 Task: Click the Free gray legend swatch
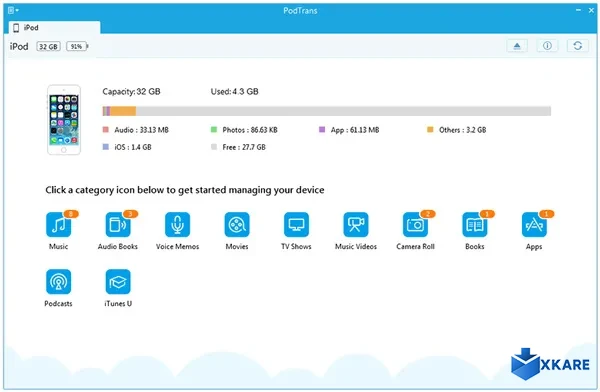coord(214,147)
